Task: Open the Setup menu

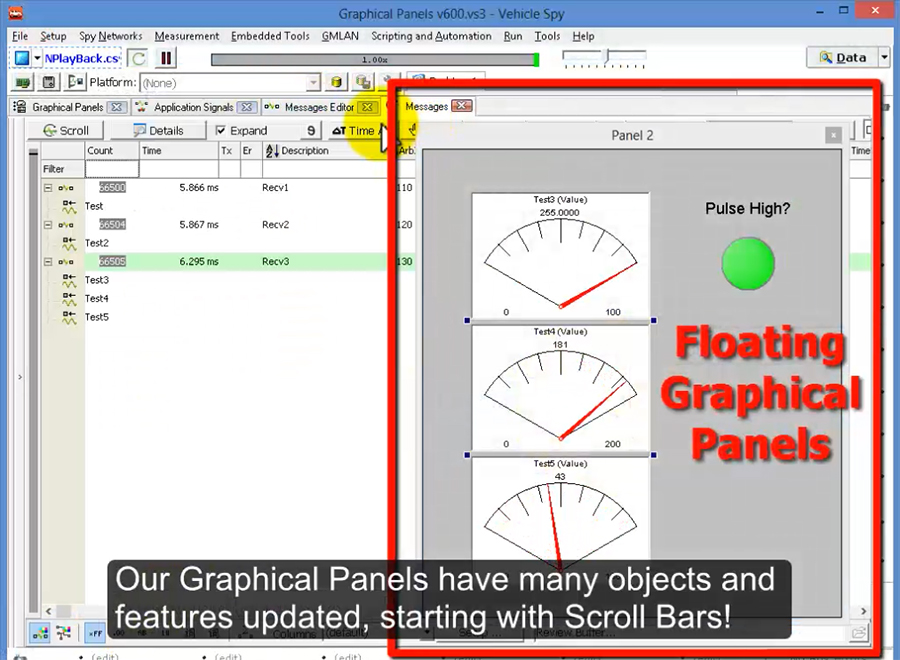Action: point(53,36)
